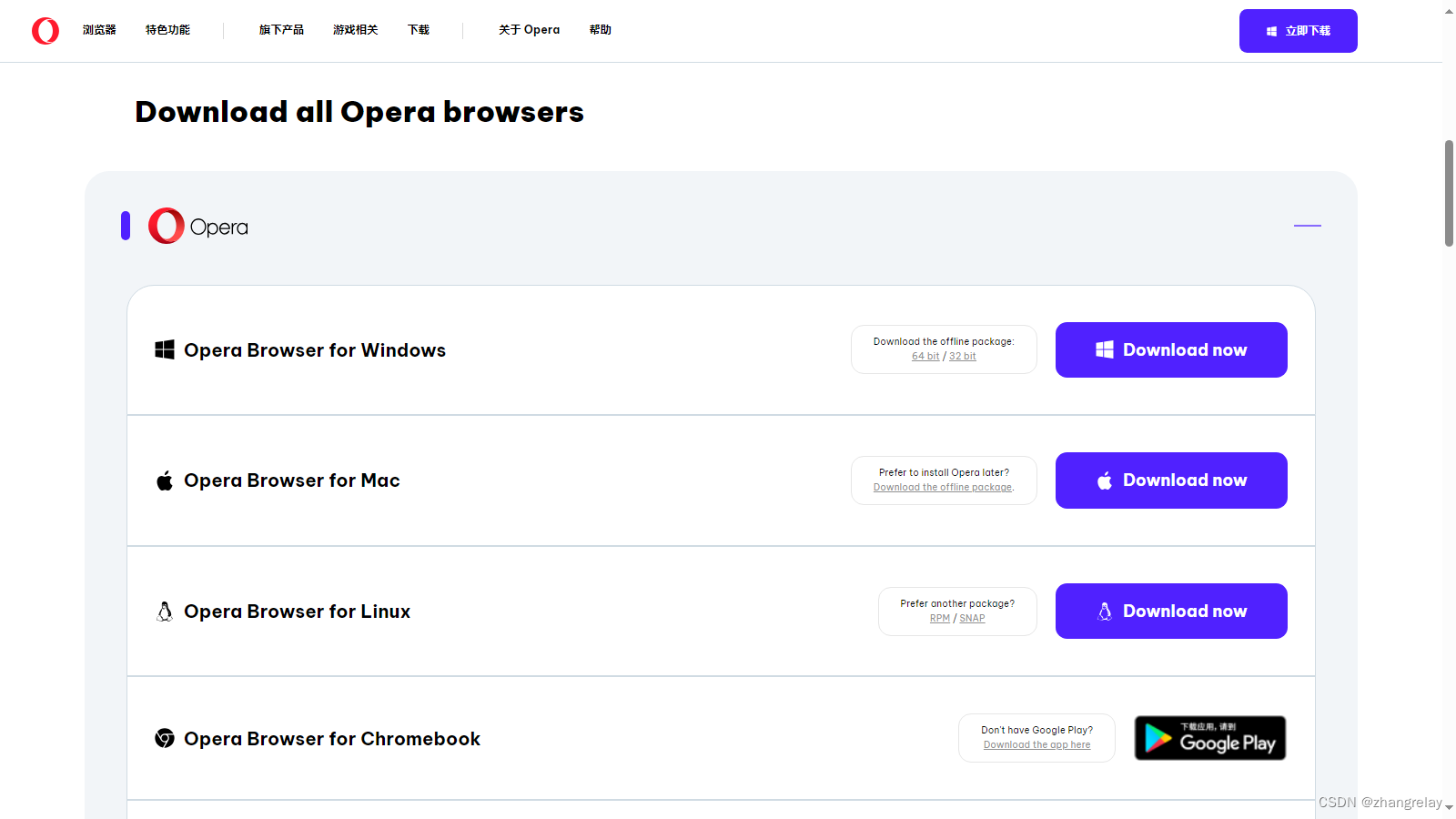Open the 浏览器 menu
Viewport: 1456px width, 819px height.
(x=99, y=30)
